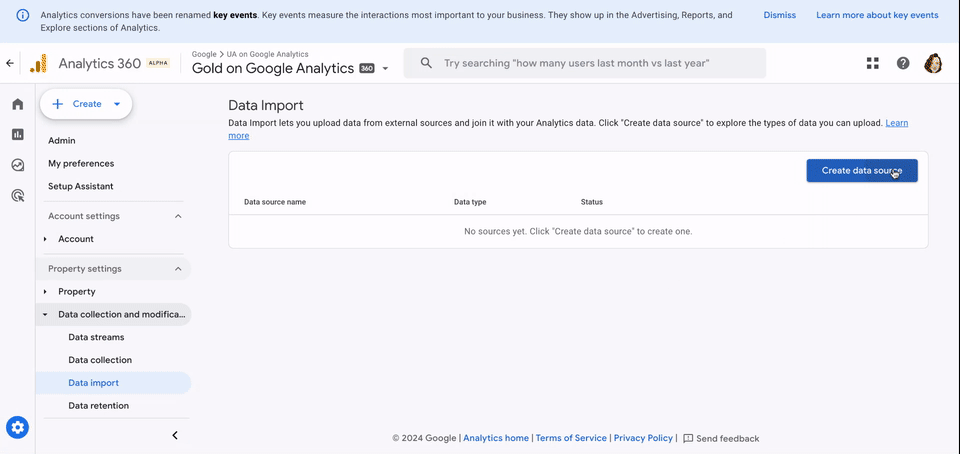Open the property selector dropdown arrow
This screenshot has height=454, width=960.
(x=385, y=69)
